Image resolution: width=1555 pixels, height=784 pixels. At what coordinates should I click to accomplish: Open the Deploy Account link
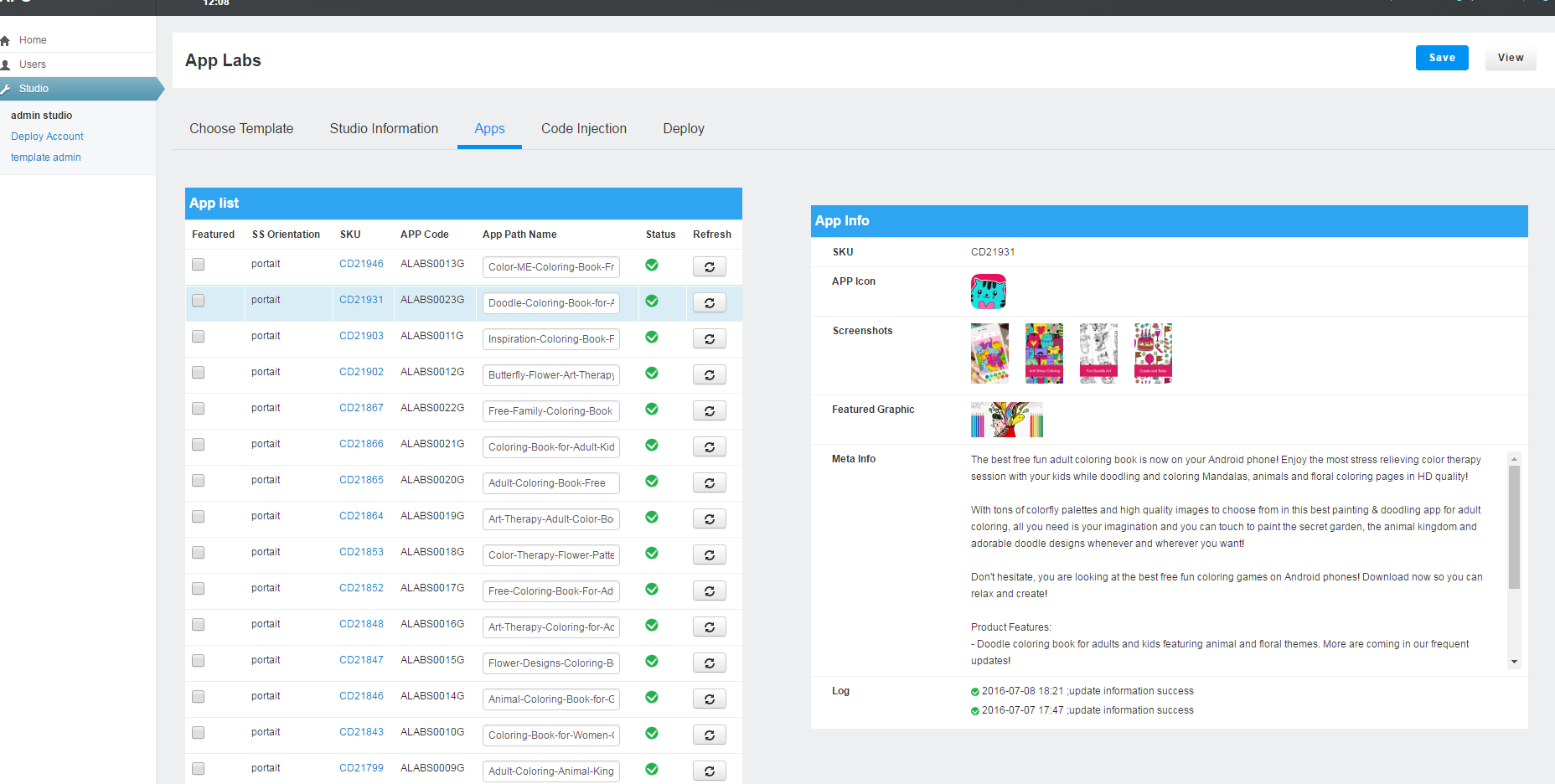pos(47,137)
